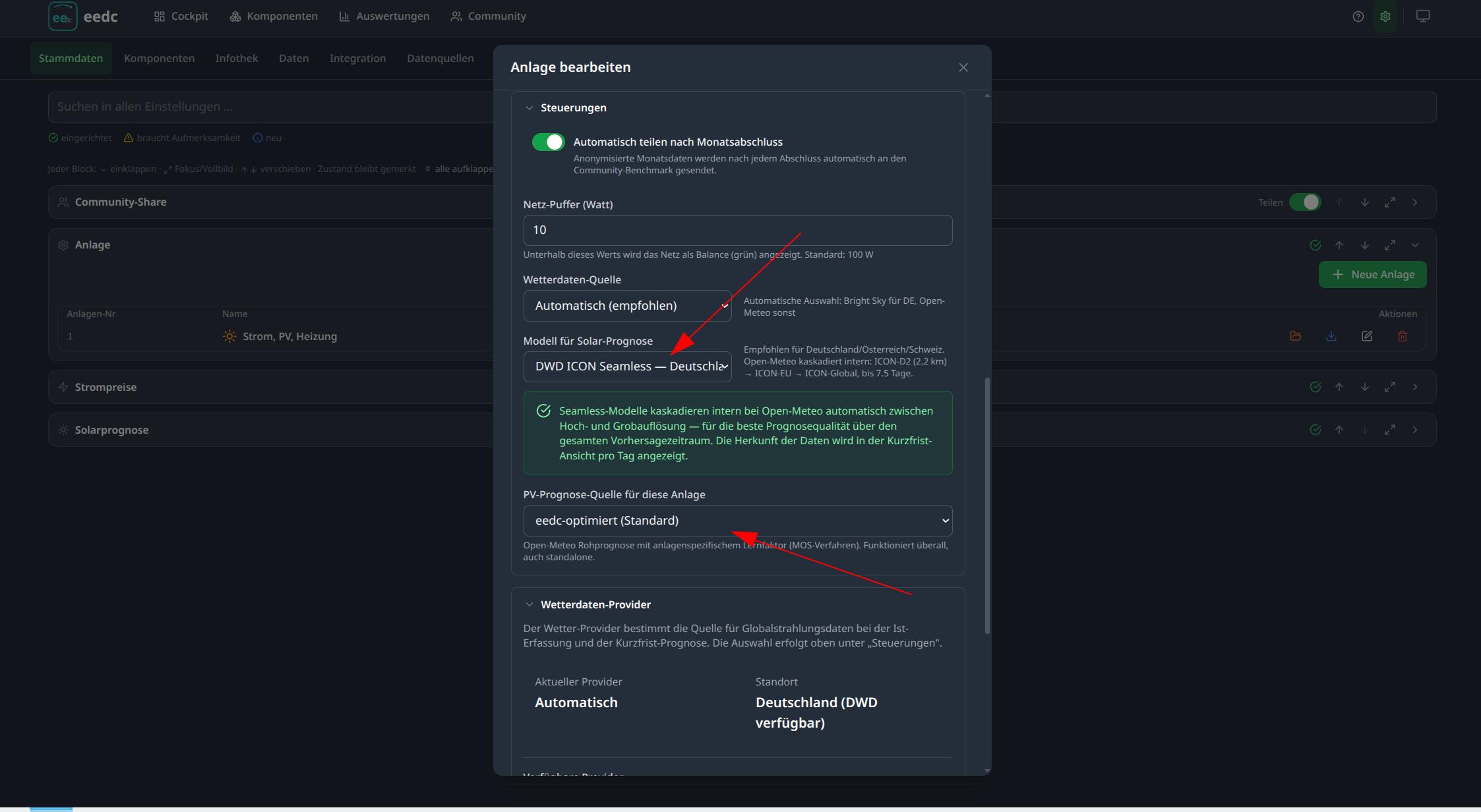Click the green status check on Anlage block
The image size is (1481, 812).
coord(1315,245)
